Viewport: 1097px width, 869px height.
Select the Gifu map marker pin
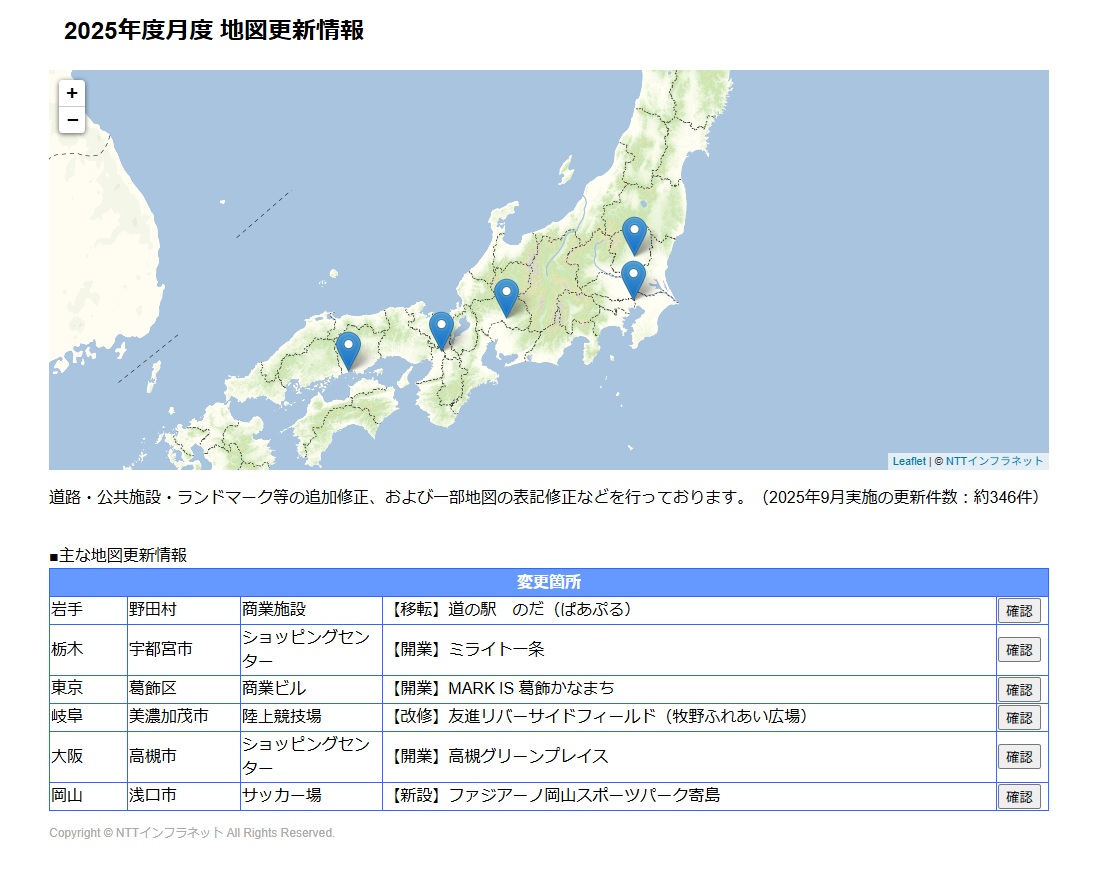pyautogui.click(x=507, y=298)
